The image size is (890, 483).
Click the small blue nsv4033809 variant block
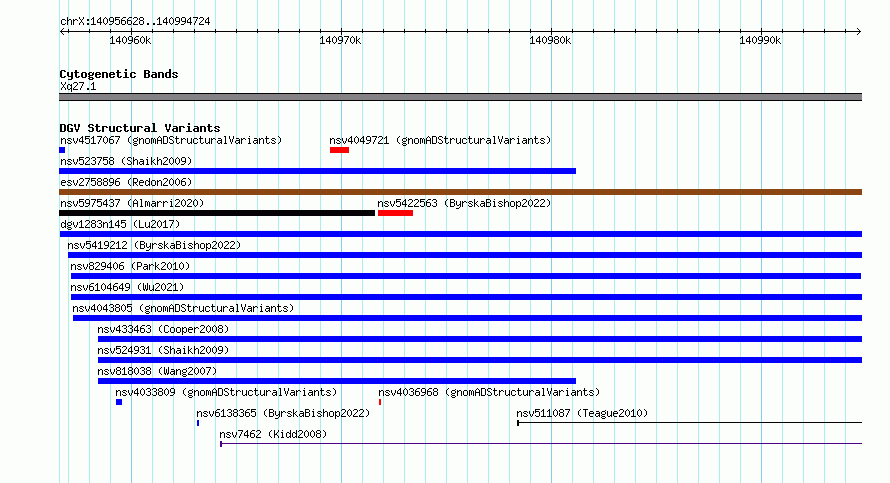click(119, 402)
